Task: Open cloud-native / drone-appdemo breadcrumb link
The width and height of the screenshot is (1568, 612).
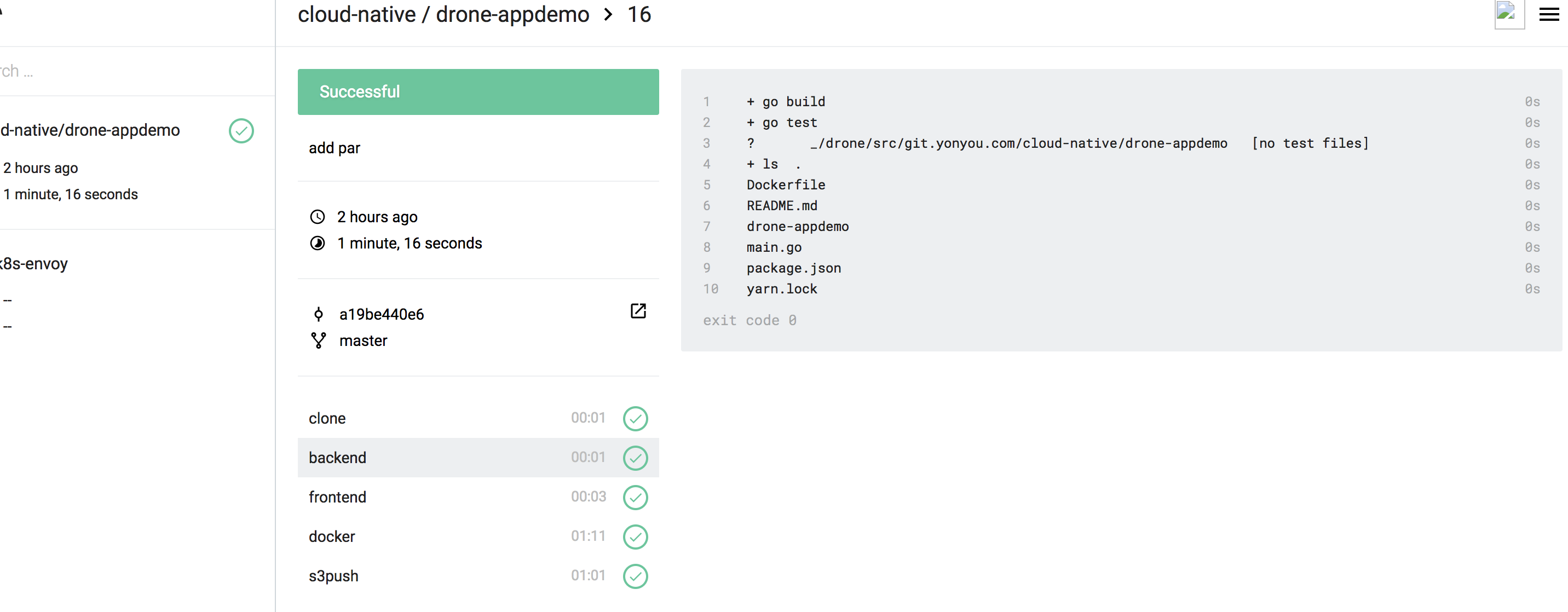Action: pos(442,15)
